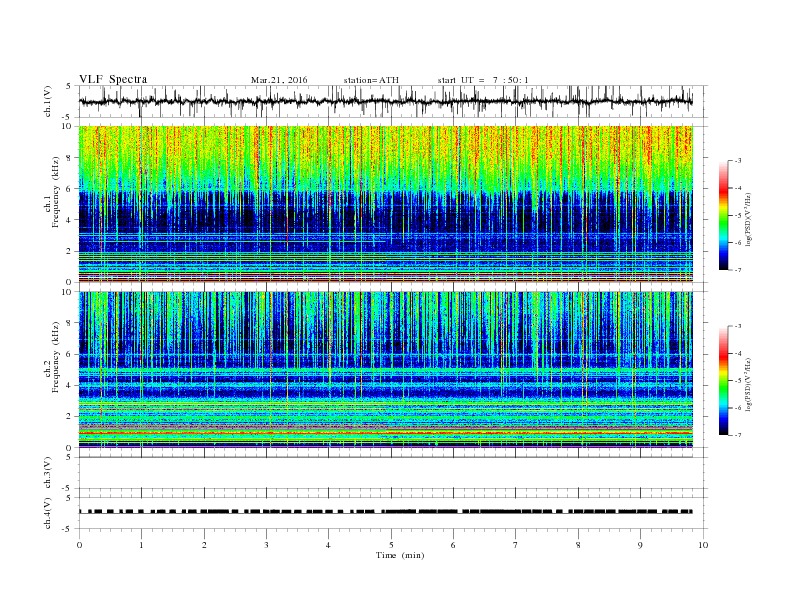
Task: Click the ch.2 spectrogram color scale bar
Action: [724, 381]
